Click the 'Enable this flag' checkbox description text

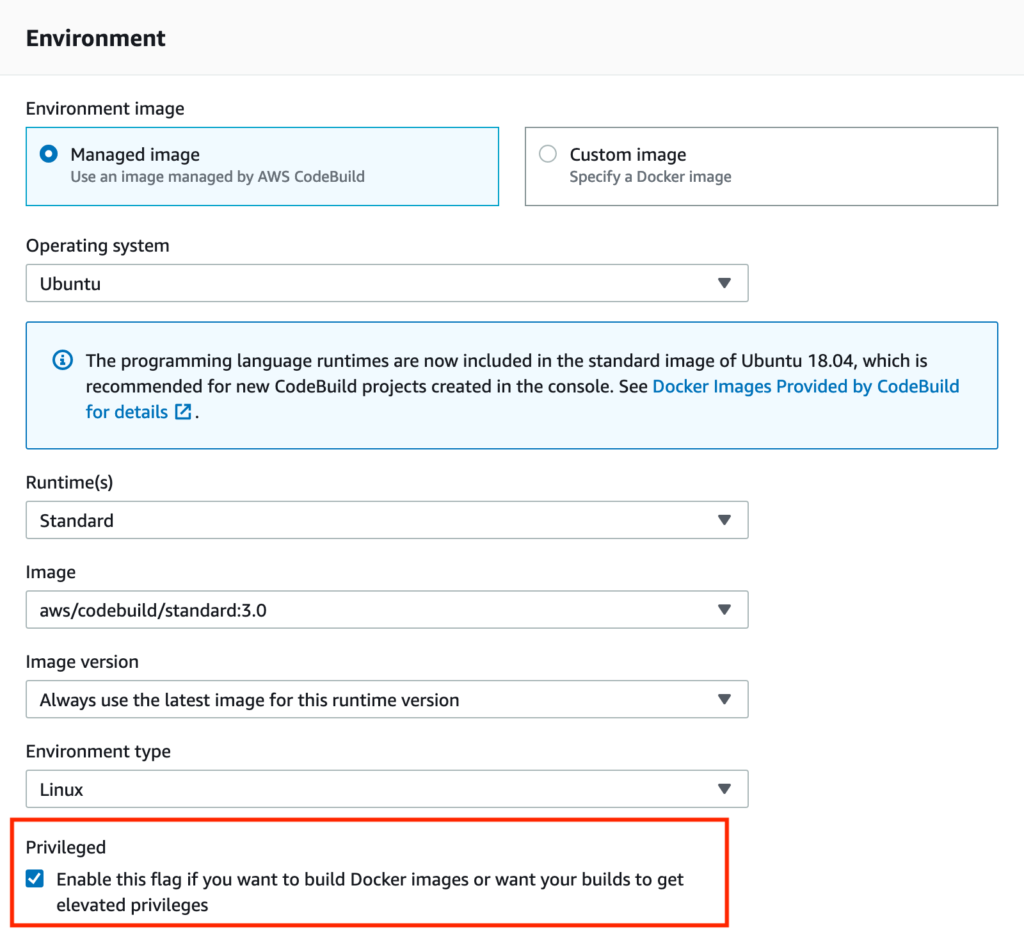click(370, 892)
